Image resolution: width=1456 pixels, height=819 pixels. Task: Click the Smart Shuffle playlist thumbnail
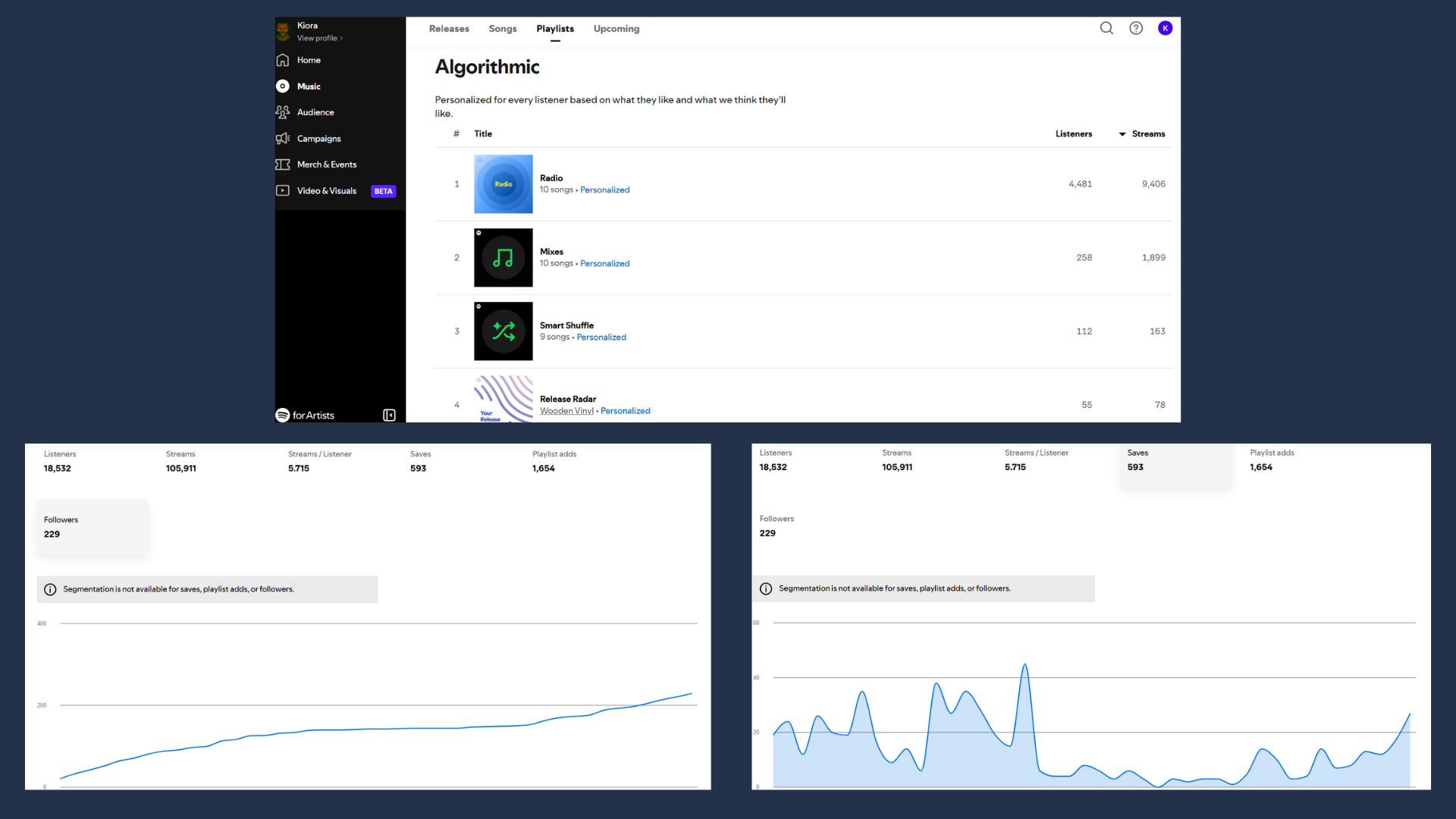pos(503,331)
